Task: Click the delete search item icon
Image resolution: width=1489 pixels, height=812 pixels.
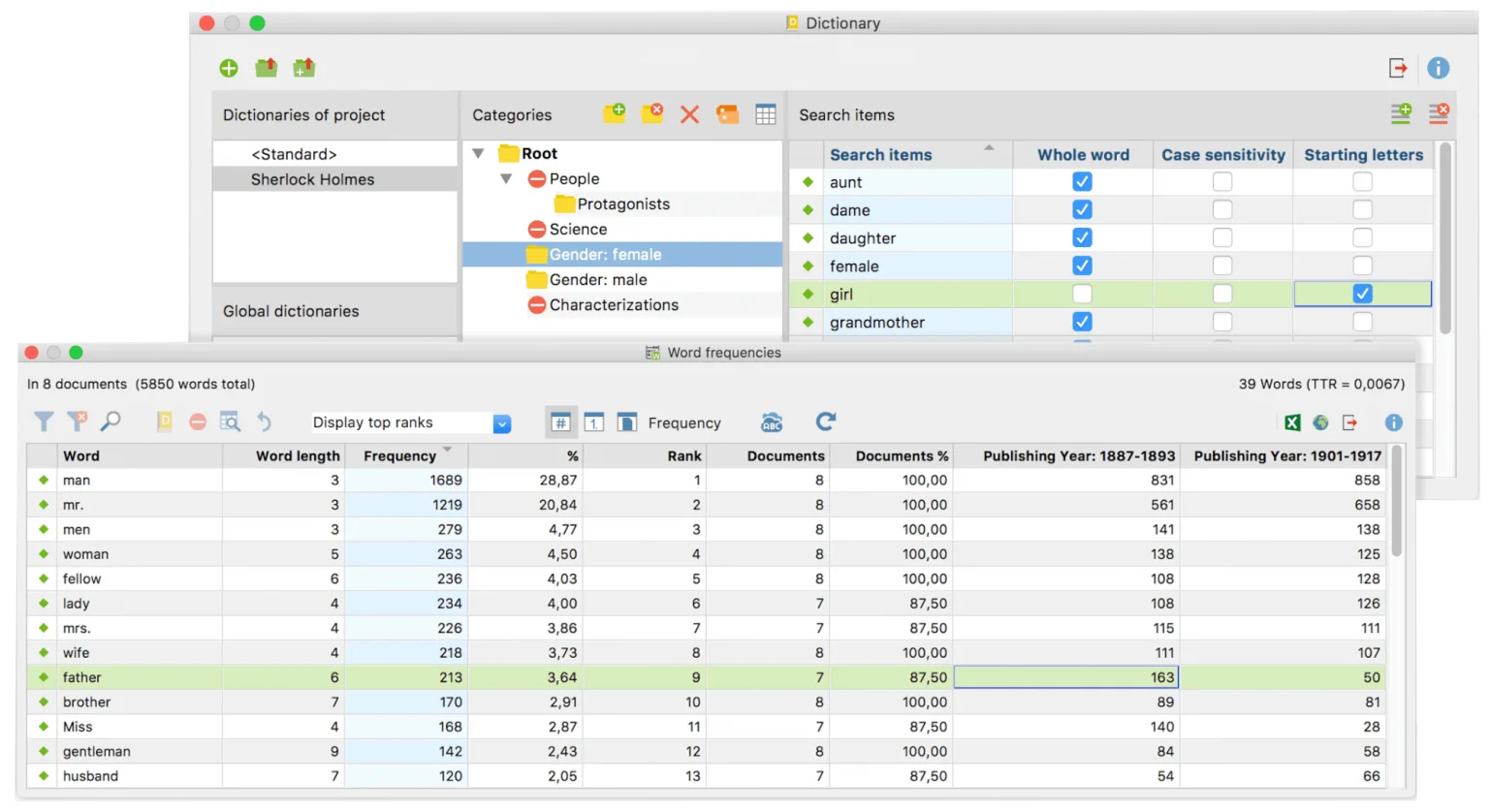Action: (1439, 113)
